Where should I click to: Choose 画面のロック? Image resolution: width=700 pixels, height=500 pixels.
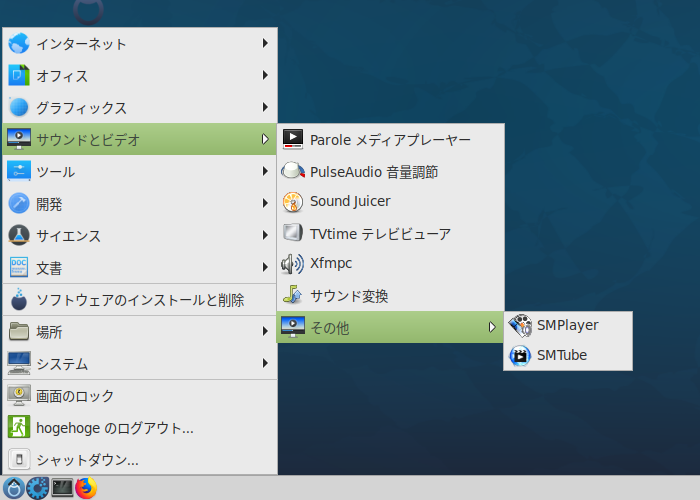click(x=140, y=396)
